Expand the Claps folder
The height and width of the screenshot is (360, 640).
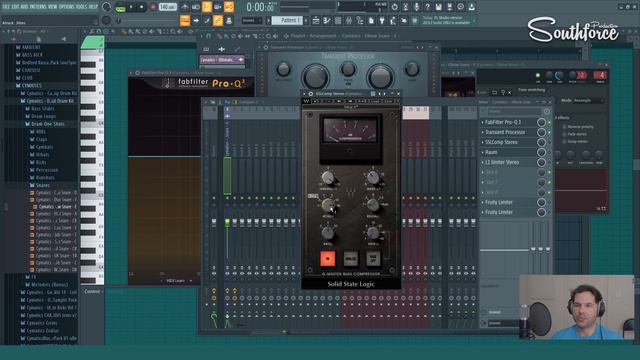(x=41, y=139)
